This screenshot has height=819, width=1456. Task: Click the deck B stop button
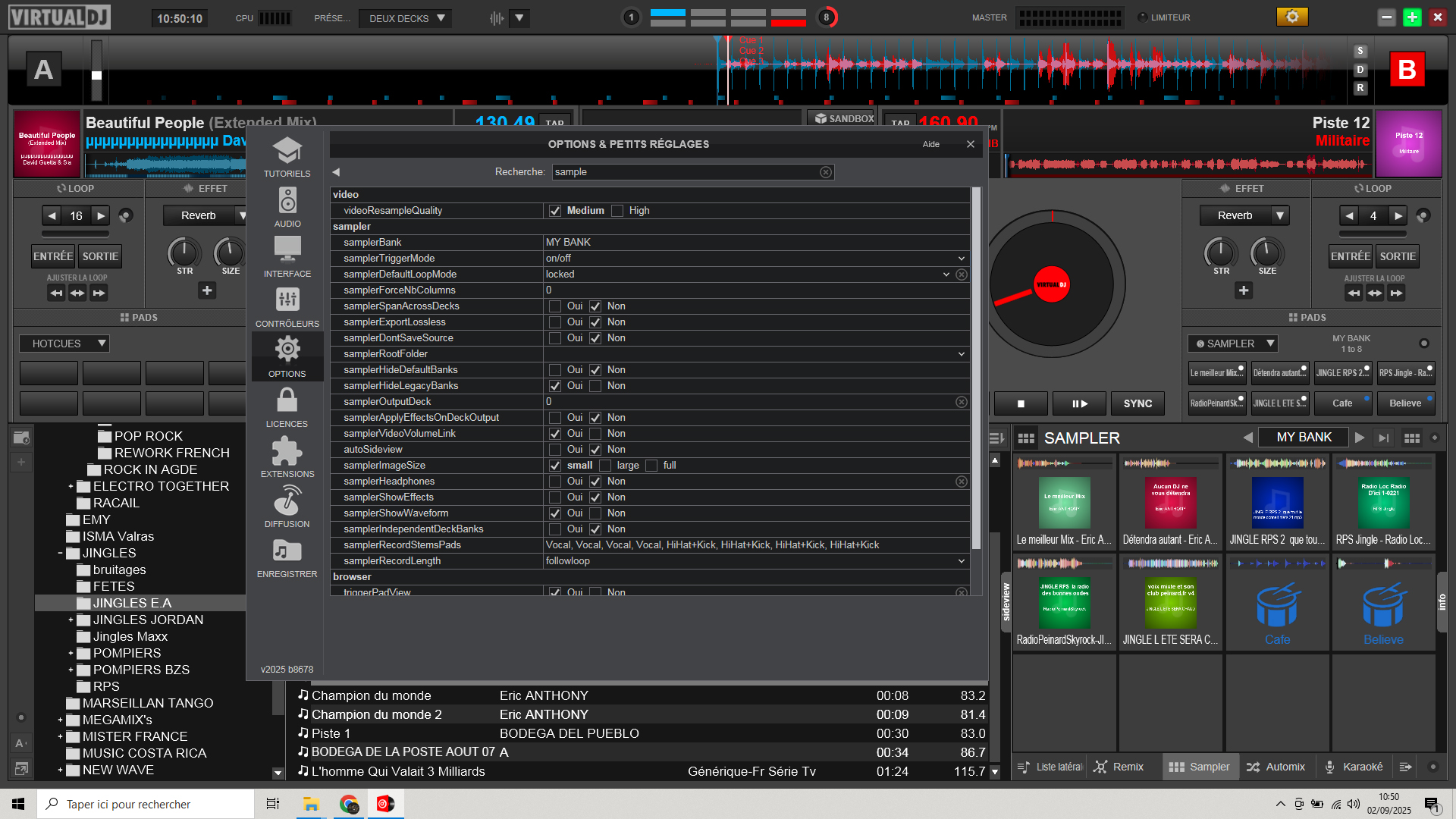coord(1021,403)
